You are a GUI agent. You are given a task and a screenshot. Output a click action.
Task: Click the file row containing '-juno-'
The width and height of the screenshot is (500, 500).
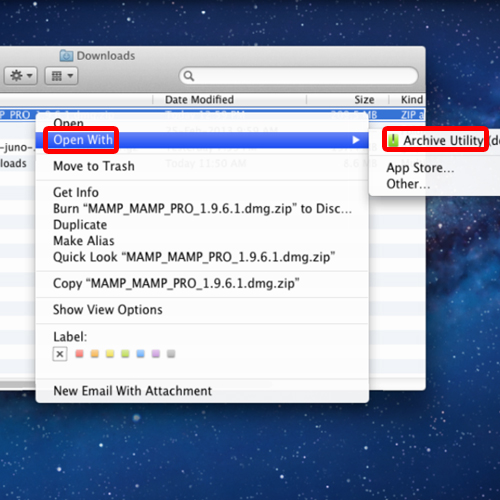[17, 147]
